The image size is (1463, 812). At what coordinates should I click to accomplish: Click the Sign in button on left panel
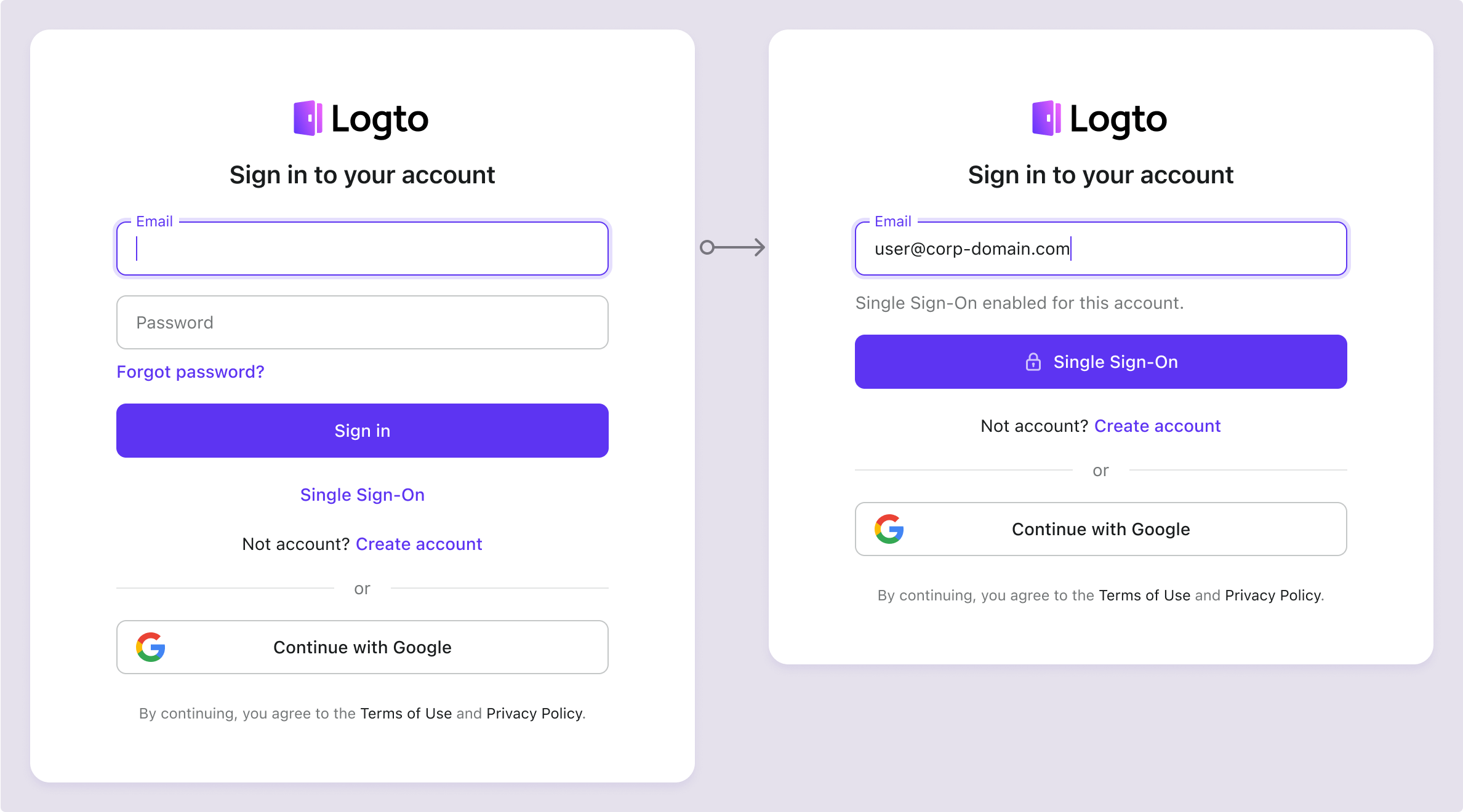(x=362, y=430)
